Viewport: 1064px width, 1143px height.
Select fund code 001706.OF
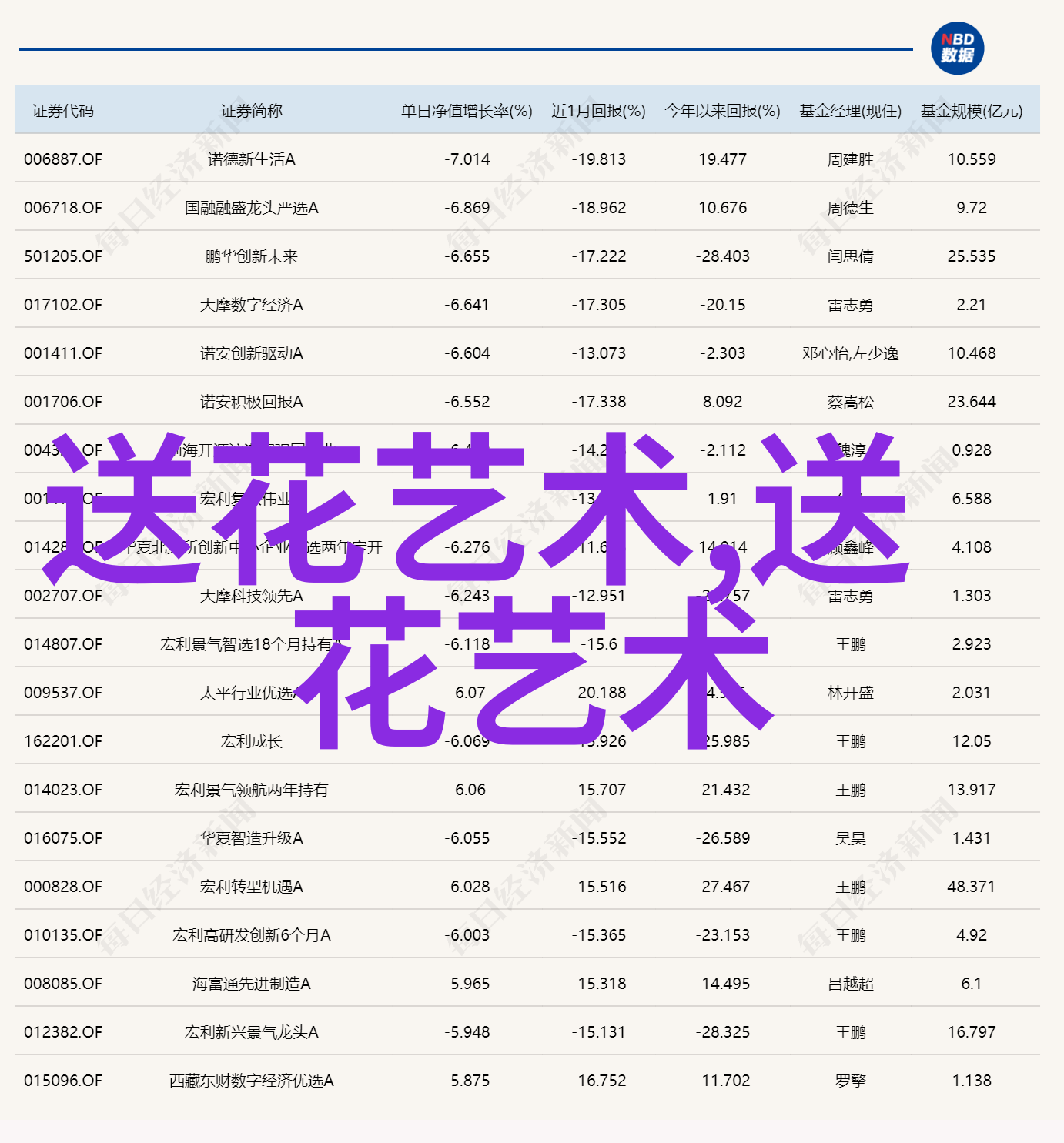pyautogui.click(x=63, y=402)
